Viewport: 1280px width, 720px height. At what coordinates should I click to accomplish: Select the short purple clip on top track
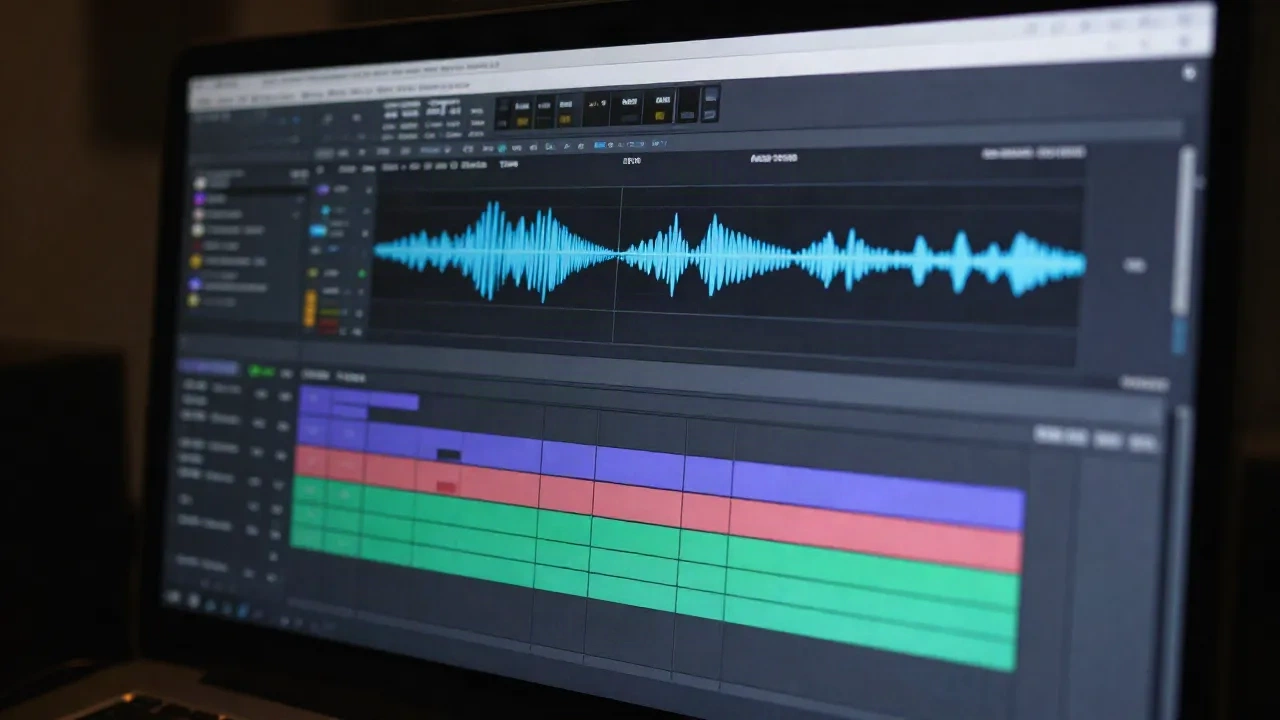coord(359,400)
